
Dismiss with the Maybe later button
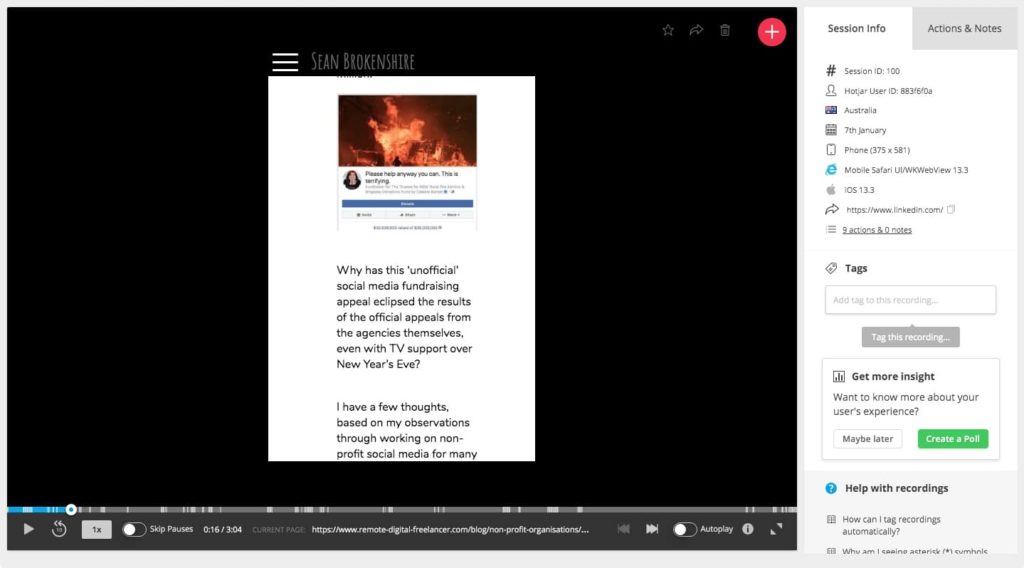pos(867,439)
